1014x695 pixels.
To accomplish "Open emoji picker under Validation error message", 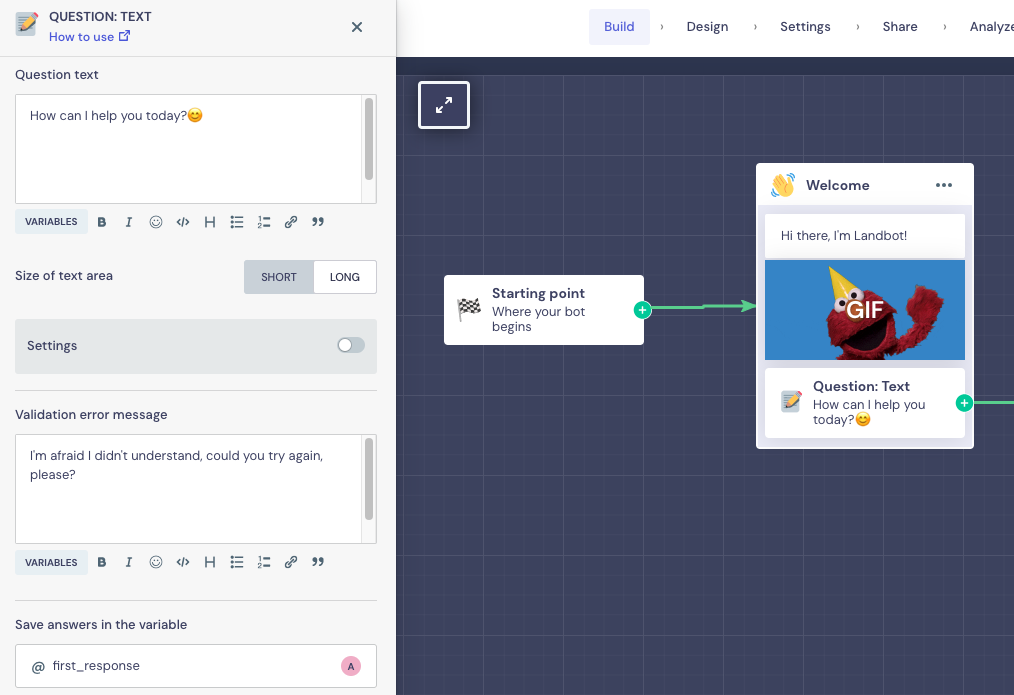I will [156, 562].
